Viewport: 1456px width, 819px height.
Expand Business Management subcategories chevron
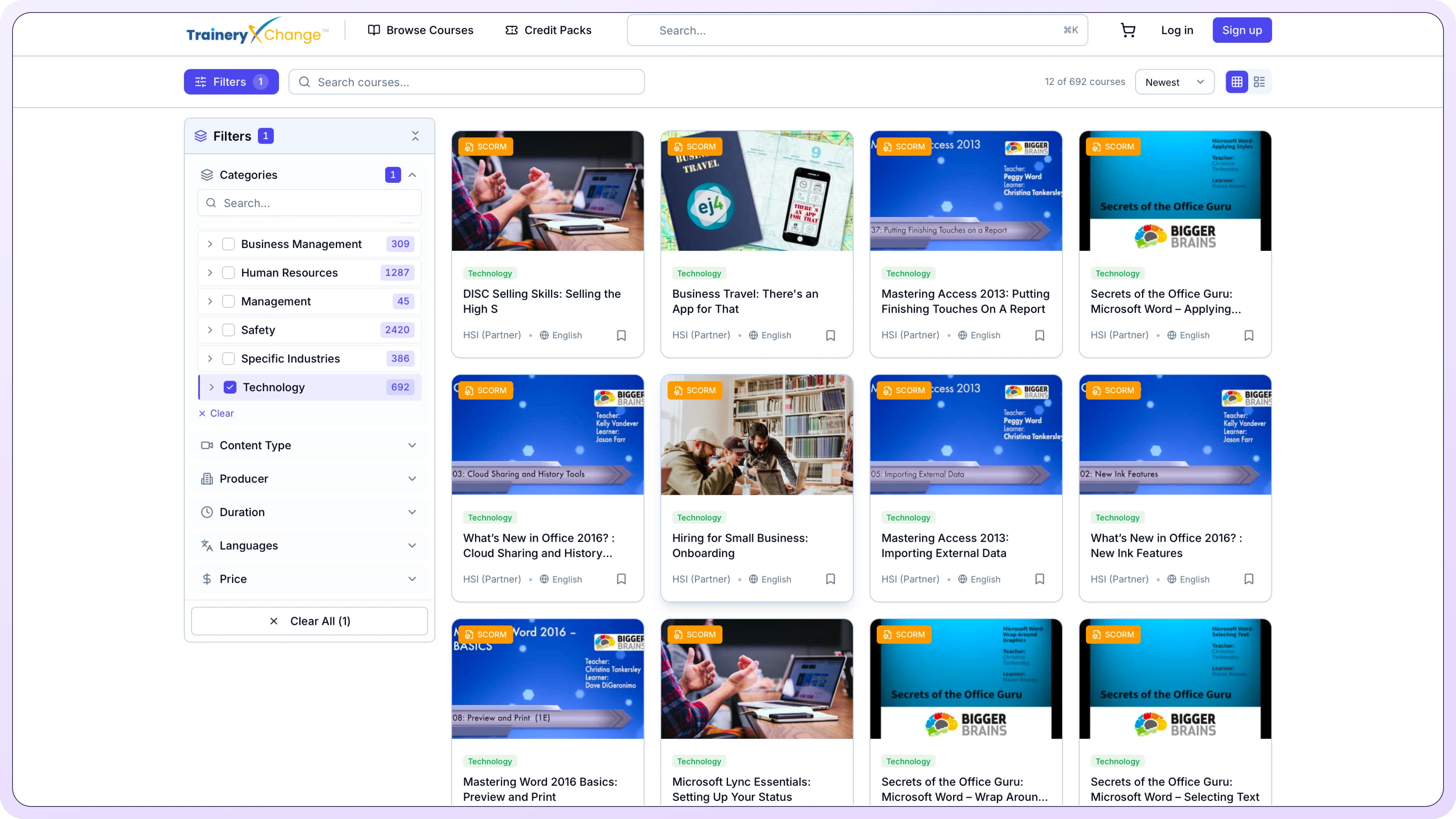click(210, 244)
